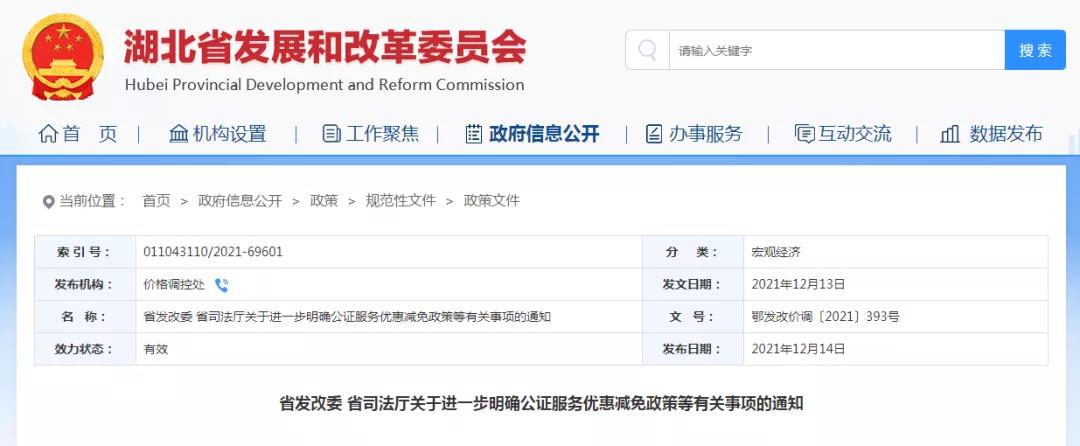
Task: Click the blue 搜索 button
Action: click(1035, 50)
